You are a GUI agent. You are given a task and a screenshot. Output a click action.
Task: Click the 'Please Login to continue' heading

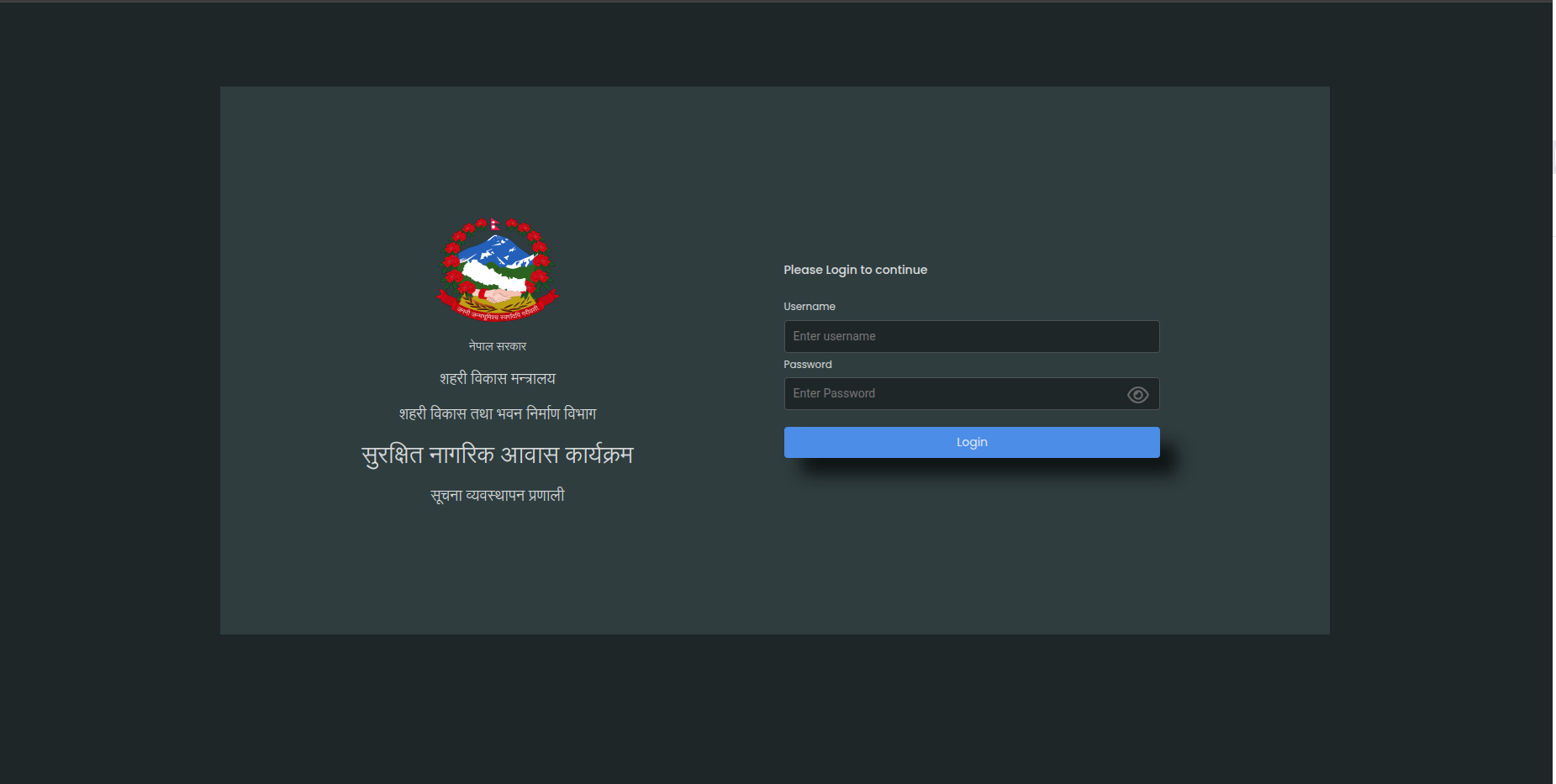(x=855, y=270)
